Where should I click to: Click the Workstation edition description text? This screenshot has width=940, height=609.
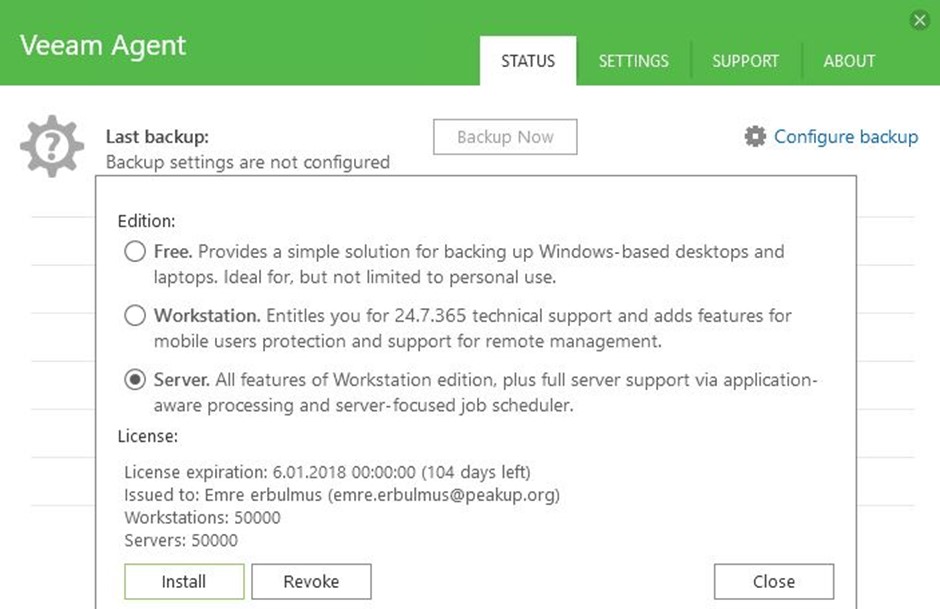[x=472, y=328]
